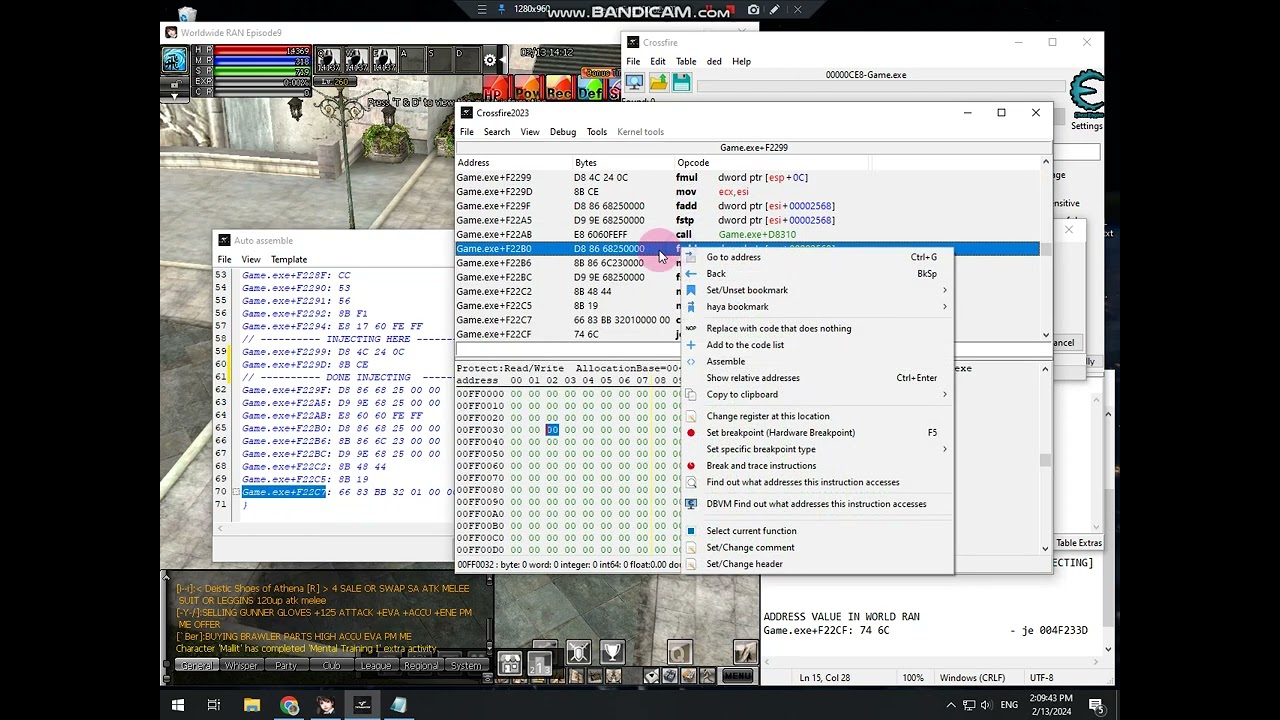Image resolution: width=1280 pixels, height=720 pixels.
Task: Click the game settings gear icon
Action: 490,60
